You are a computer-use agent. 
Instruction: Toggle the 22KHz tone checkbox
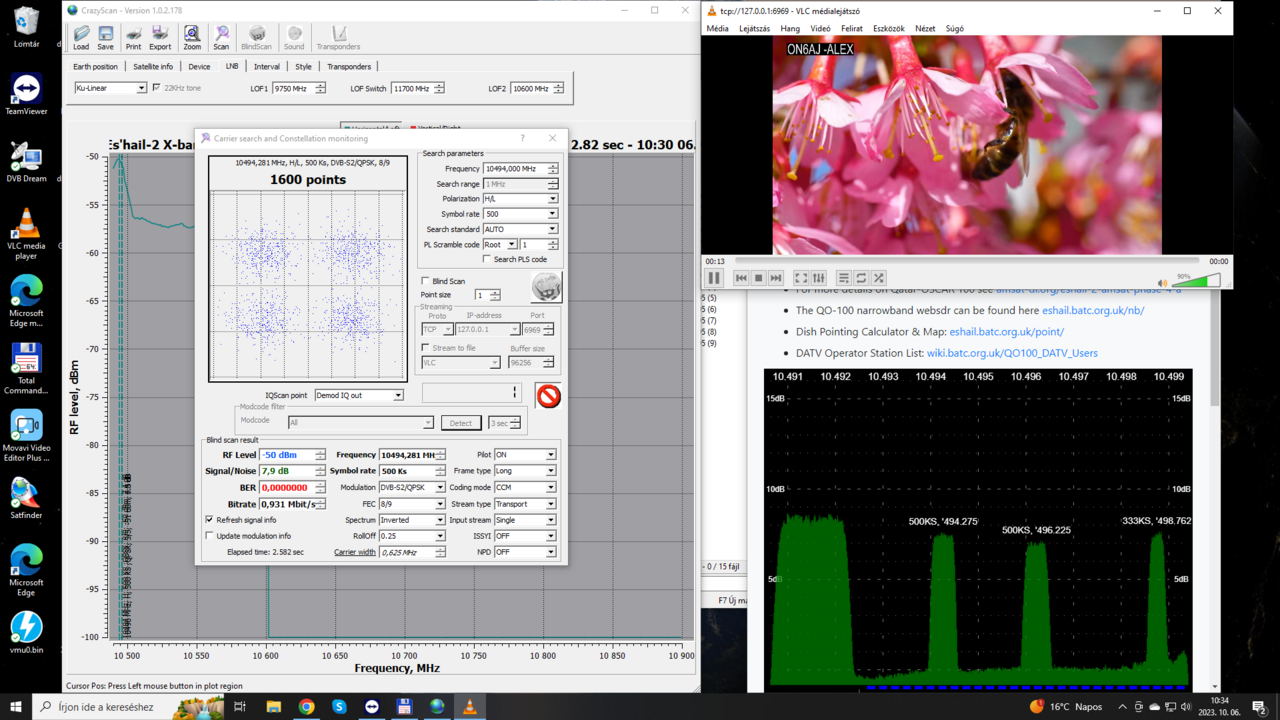[x=156, y=88]
